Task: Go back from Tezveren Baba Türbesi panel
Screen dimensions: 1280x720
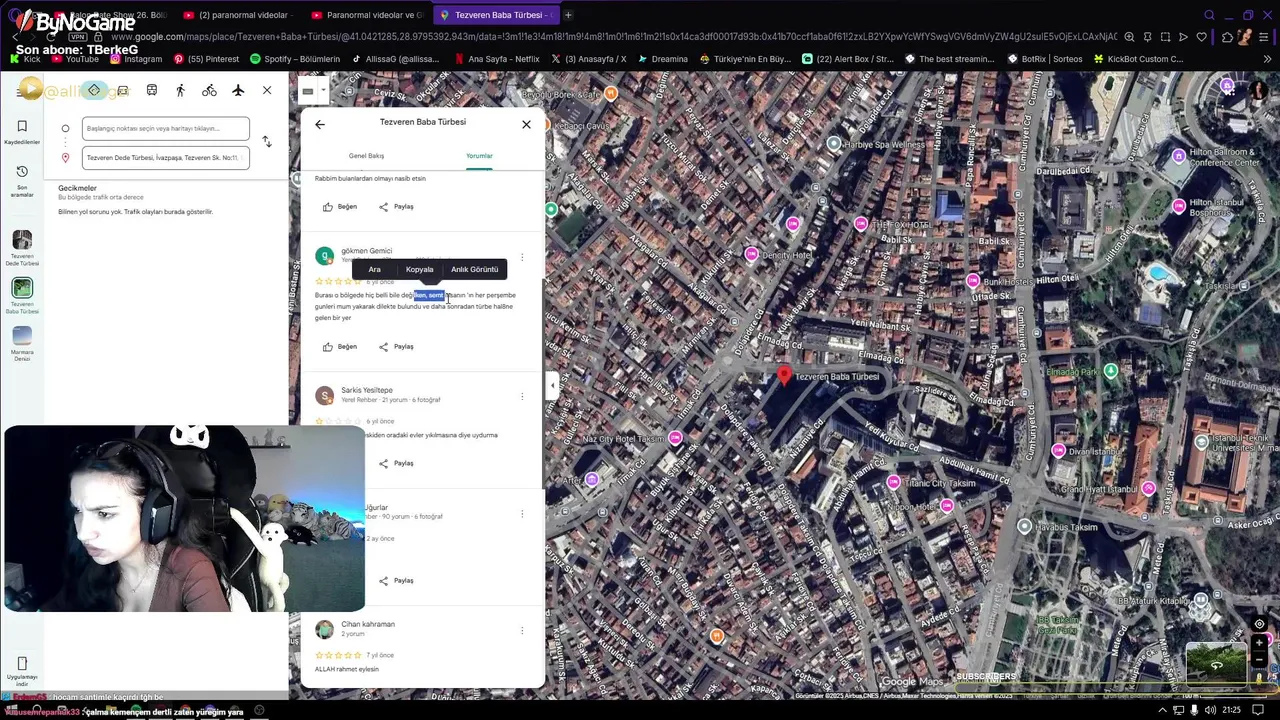Action: coord(320,124)
